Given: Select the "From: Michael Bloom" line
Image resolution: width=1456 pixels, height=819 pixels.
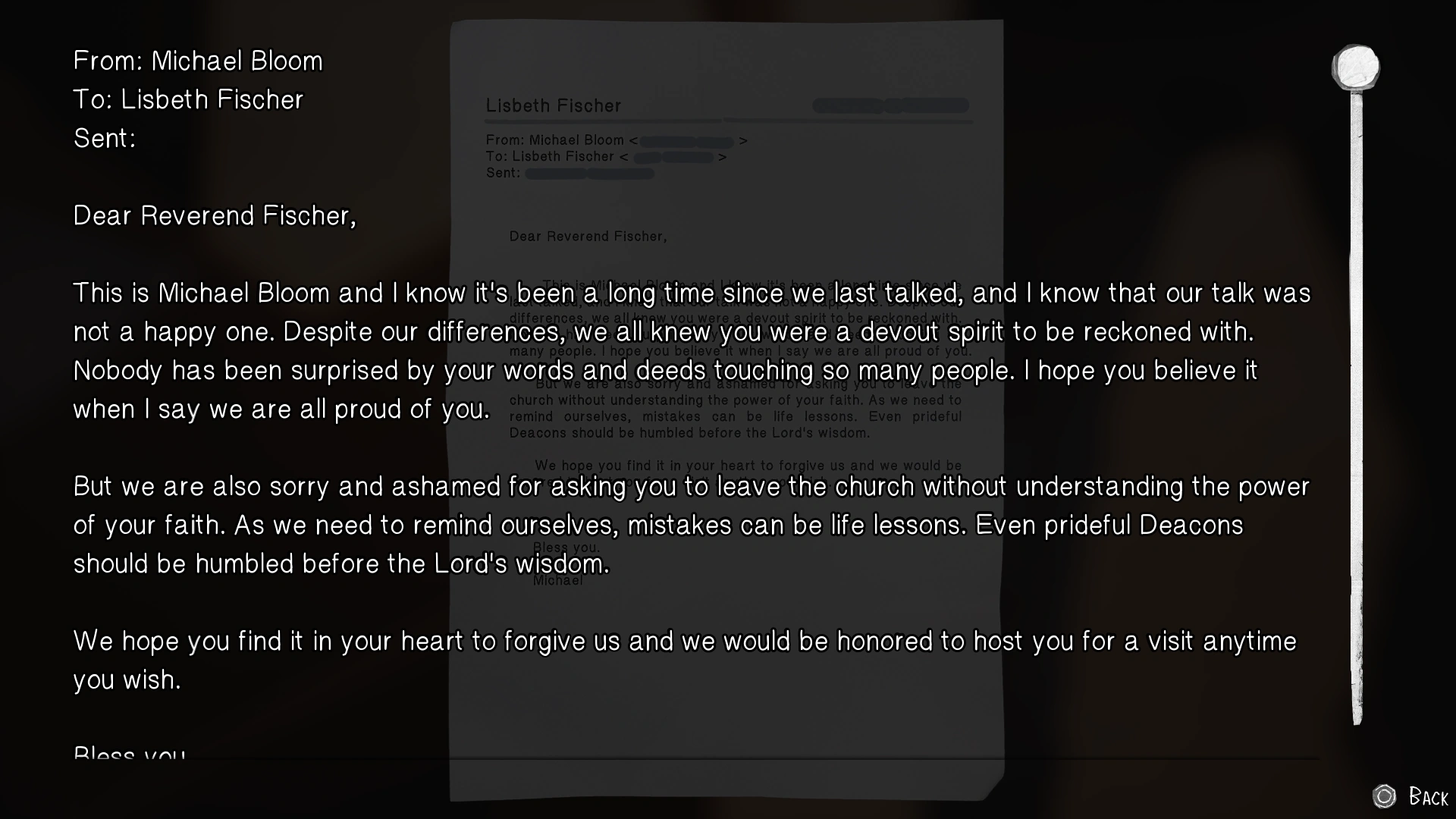Looking at the screenshot, I should point(198,61).
